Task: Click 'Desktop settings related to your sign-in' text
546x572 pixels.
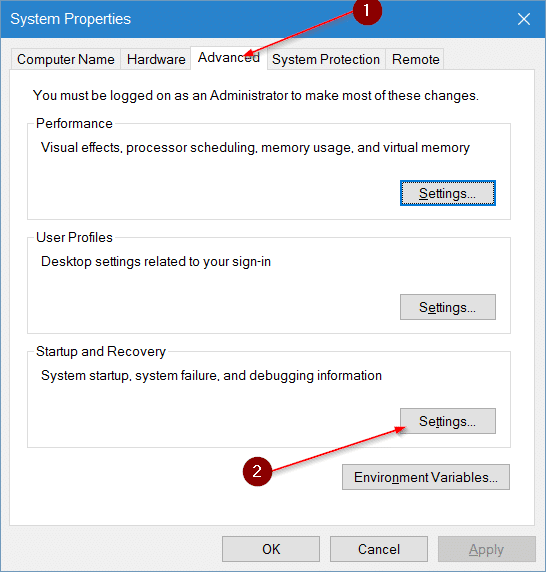Action: click(x=156, y=262)
